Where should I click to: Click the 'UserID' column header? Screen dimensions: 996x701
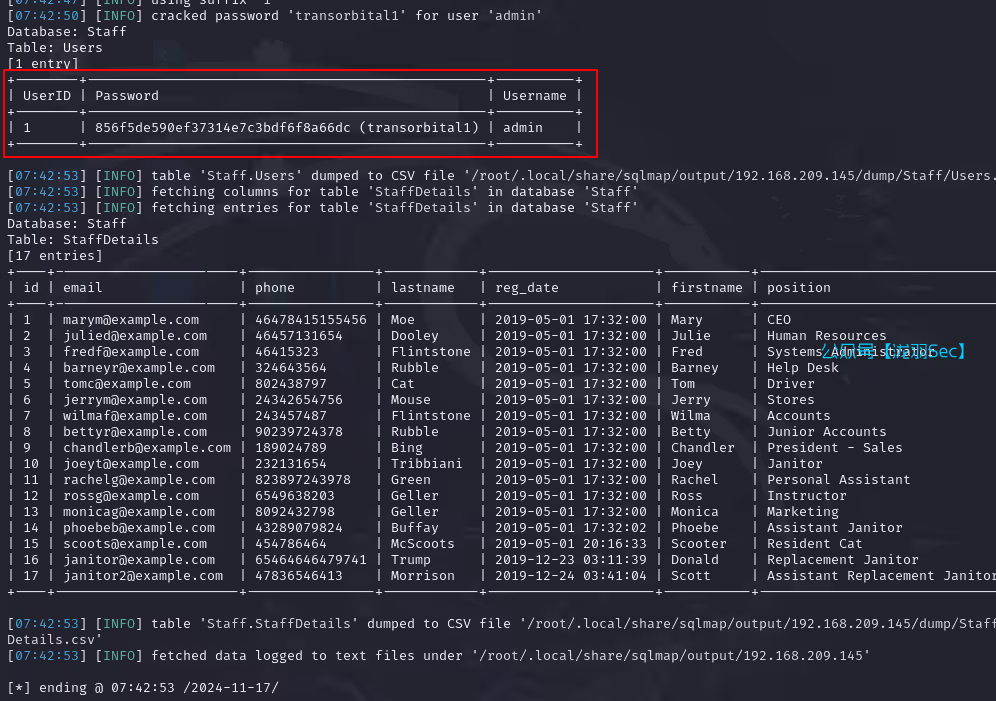pos(47,96)
